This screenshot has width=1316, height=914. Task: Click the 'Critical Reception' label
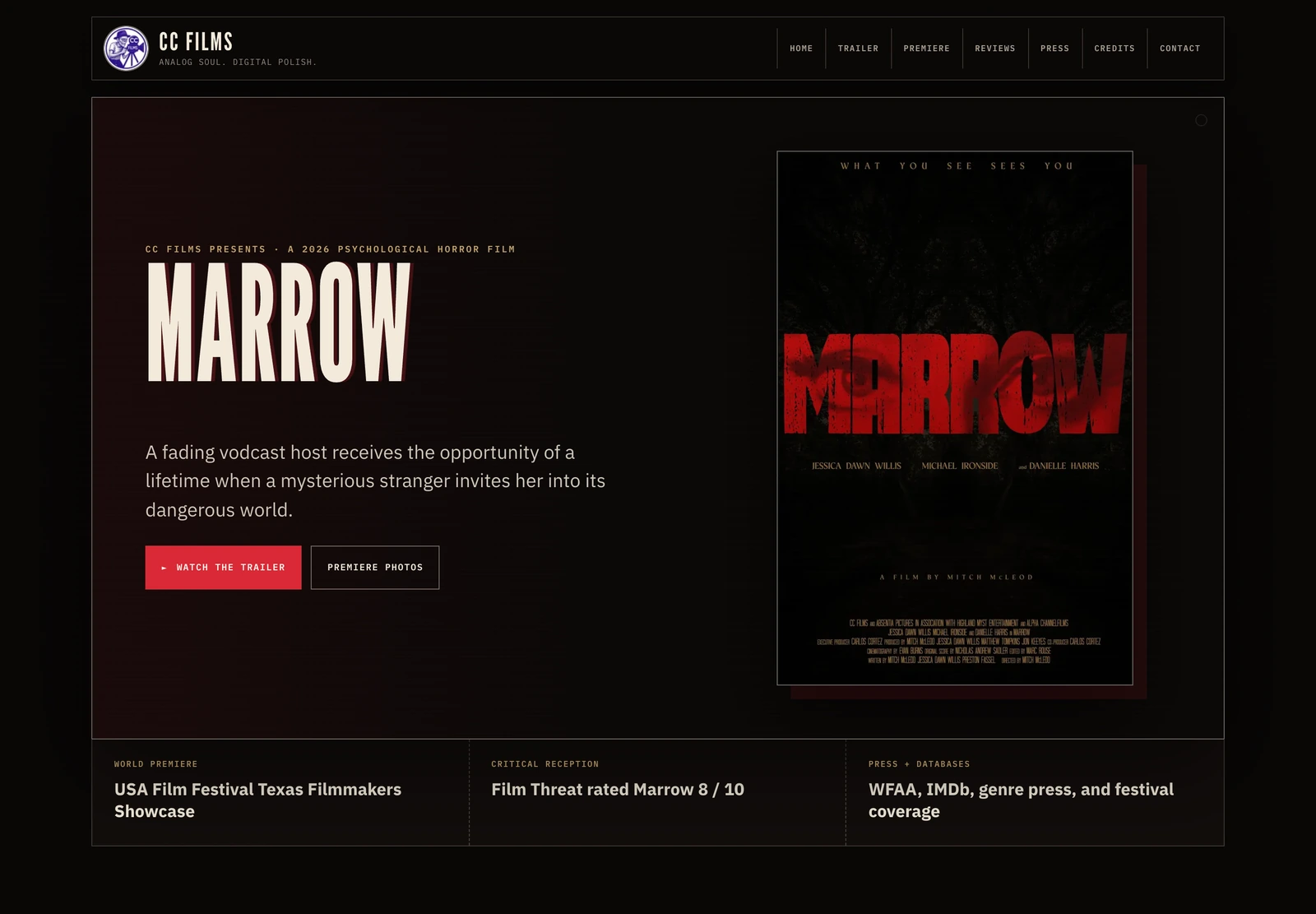click(544, 764)
